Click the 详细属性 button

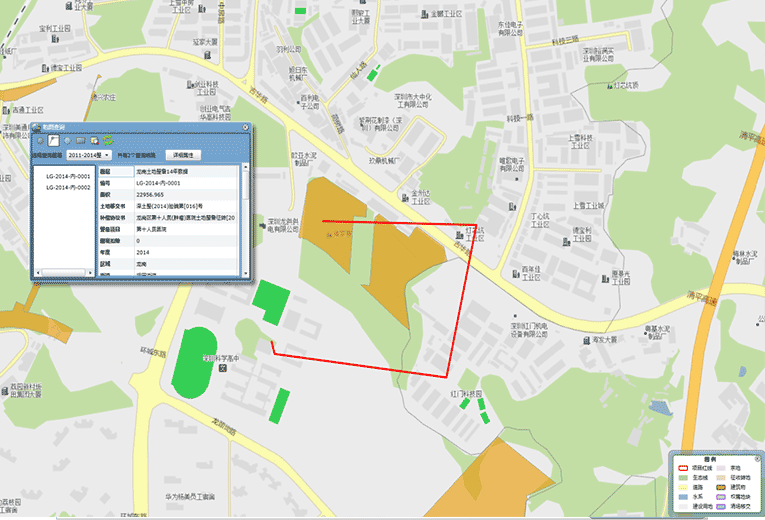click(183, 156)
